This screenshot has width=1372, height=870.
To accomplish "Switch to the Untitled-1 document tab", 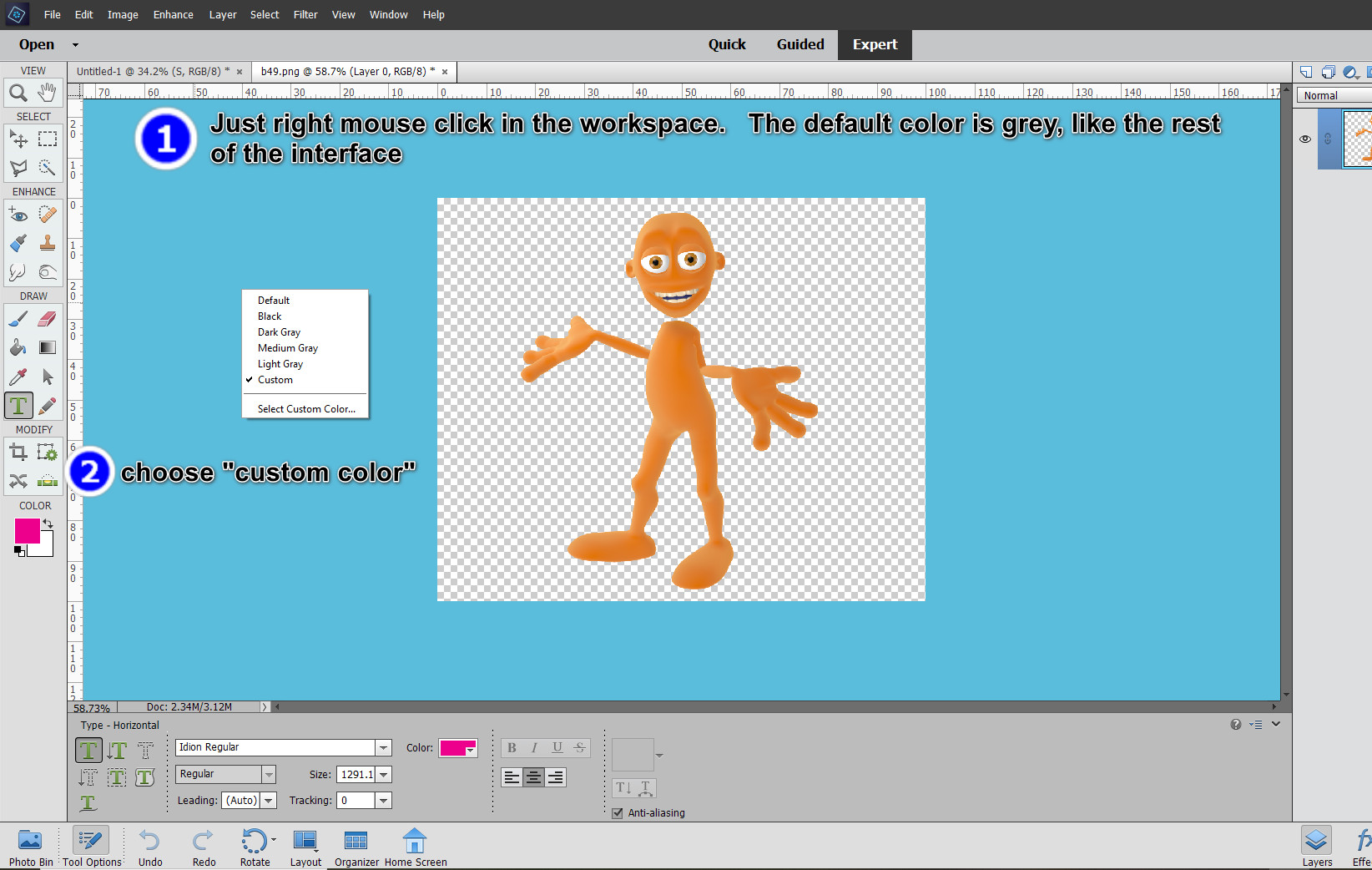I will 153,72.
